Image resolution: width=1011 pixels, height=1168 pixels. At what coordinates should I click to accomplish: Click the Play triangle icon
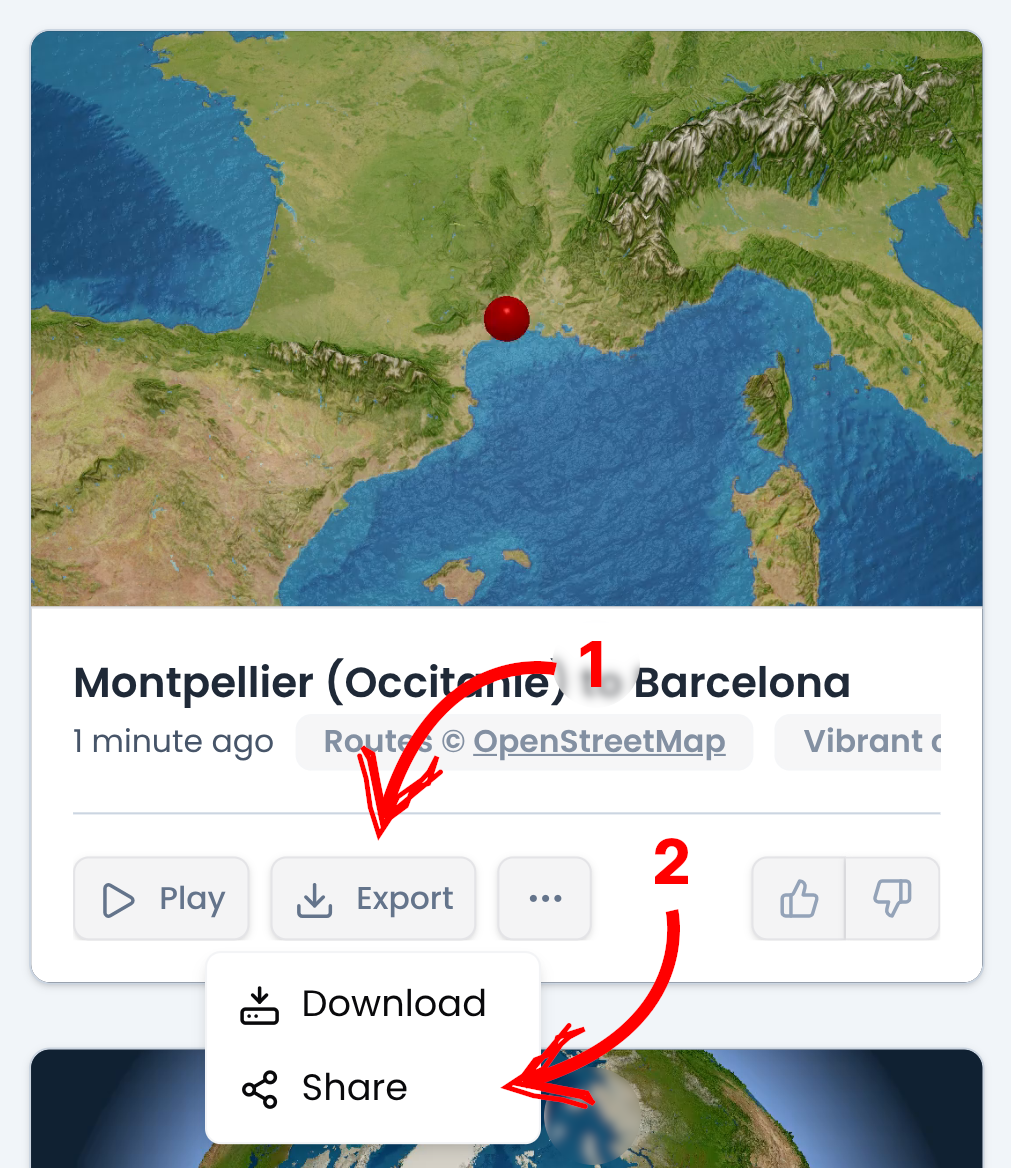pyautogui.click(x=118, y=900)
